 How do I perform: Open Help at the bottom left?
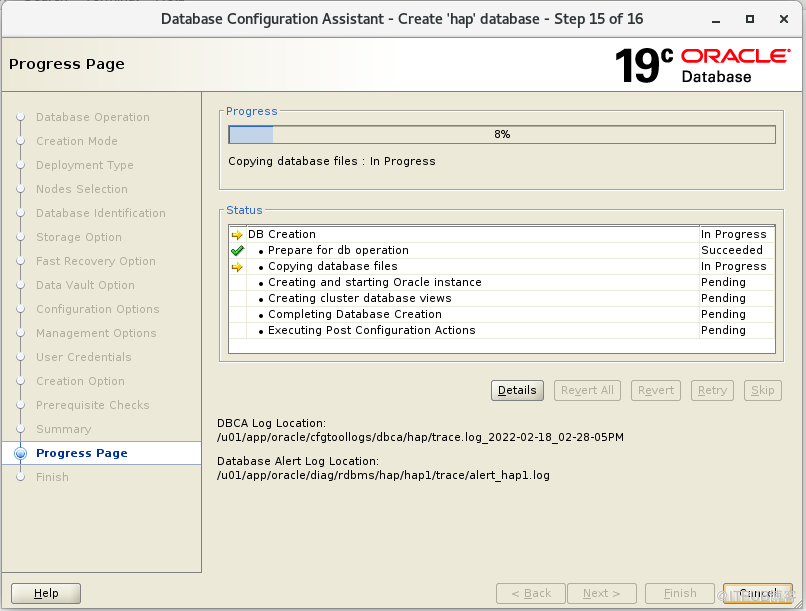[x=46, y=594]
